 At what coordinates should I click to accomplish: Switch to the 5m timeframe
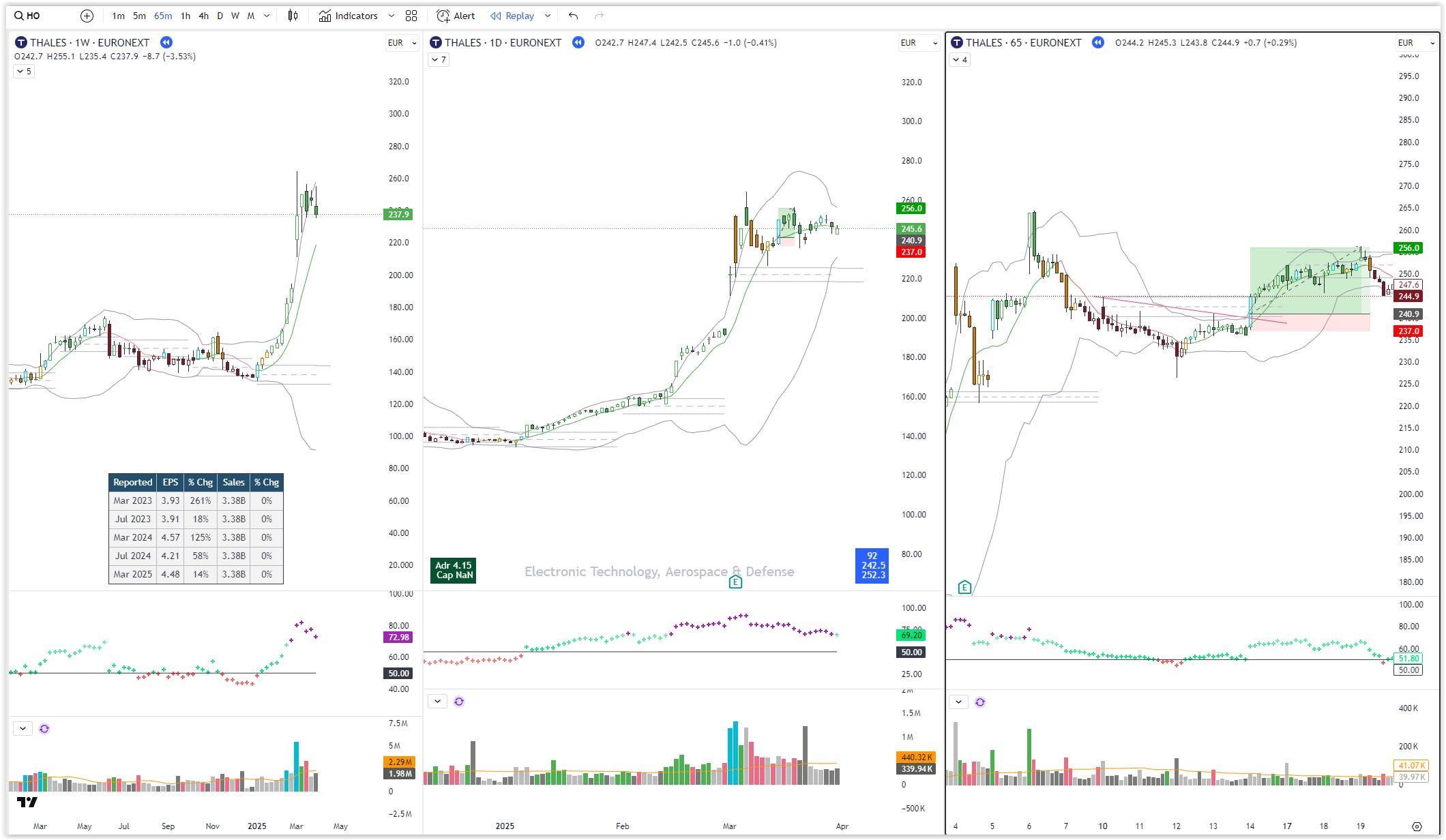[139, 16]
